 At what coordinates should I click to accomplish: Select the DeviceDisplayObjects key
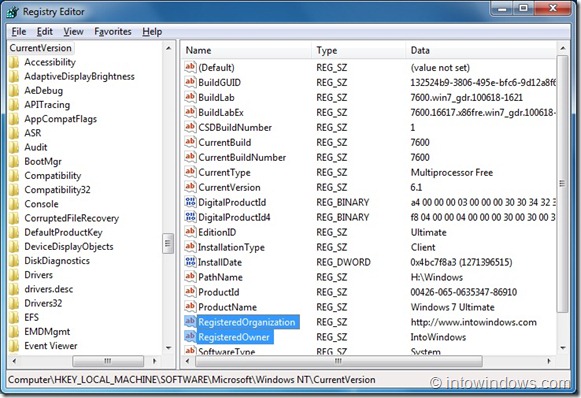[69, 246]
